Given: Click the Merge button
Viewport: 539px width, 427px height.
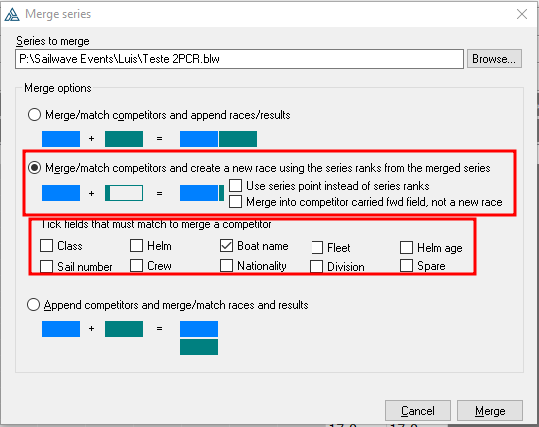Looking at the screenshot, I should (490, 411).
